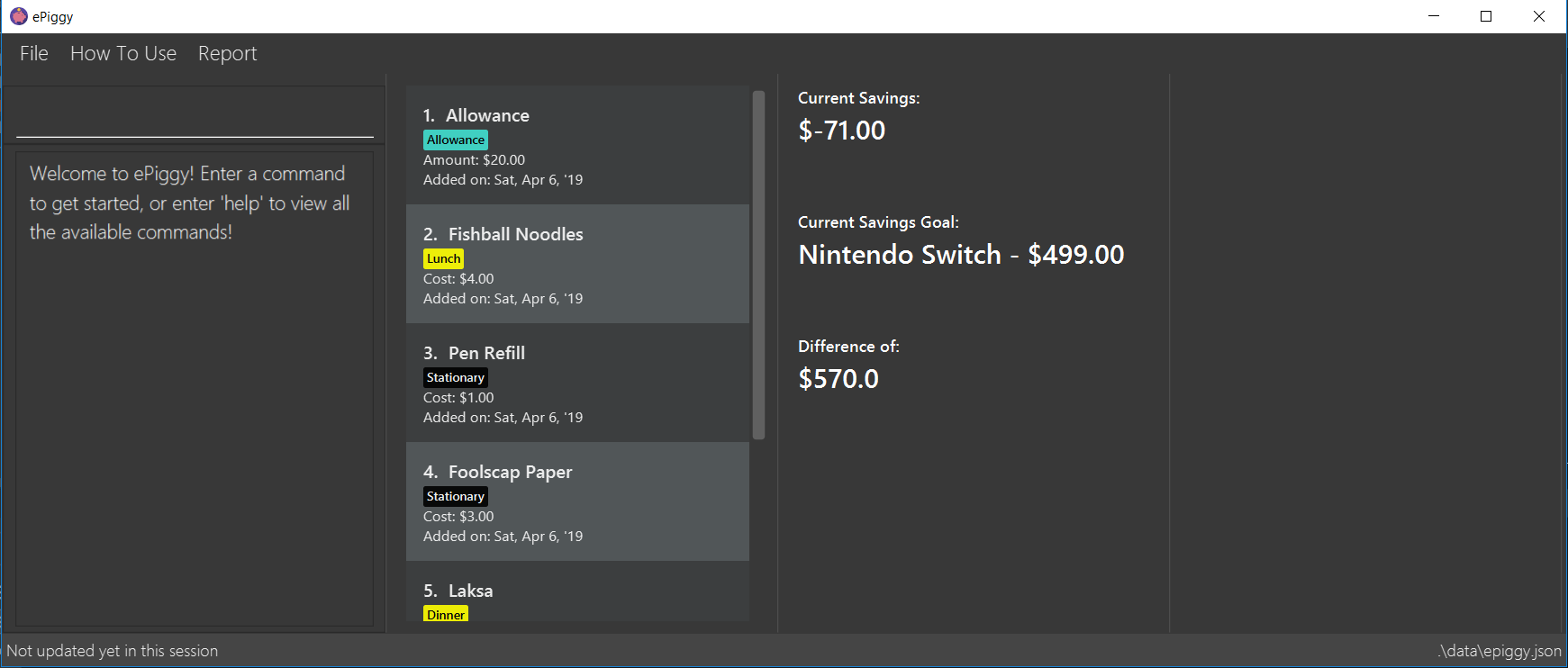Image resolution: width=1568 pixels, height=668 pixels.
Task: Click the welcome message result box
Action: (195, 389)
